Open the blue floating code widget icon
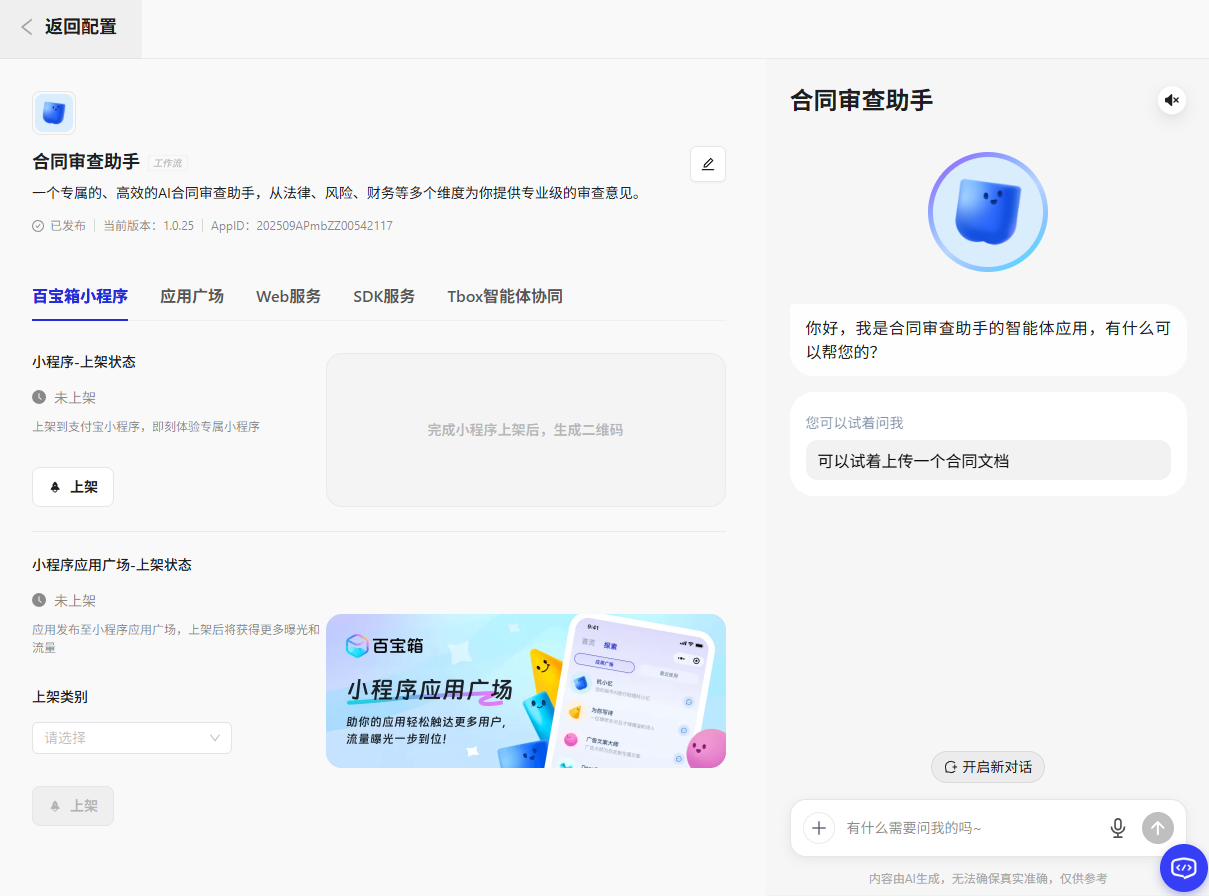 (x=1183, y=867)
